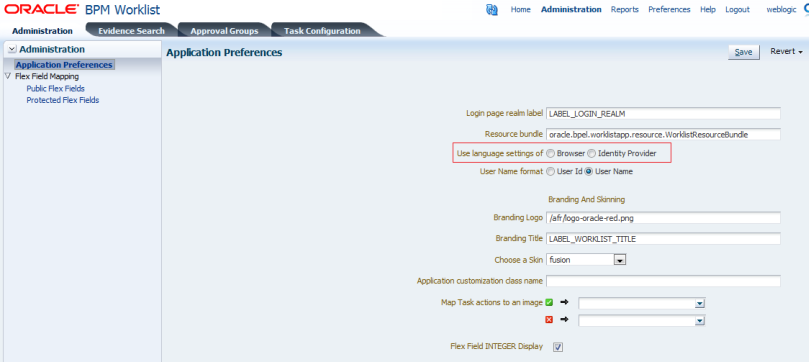Click the Save button
The image size is (809, 362).
tap(743, 52)
